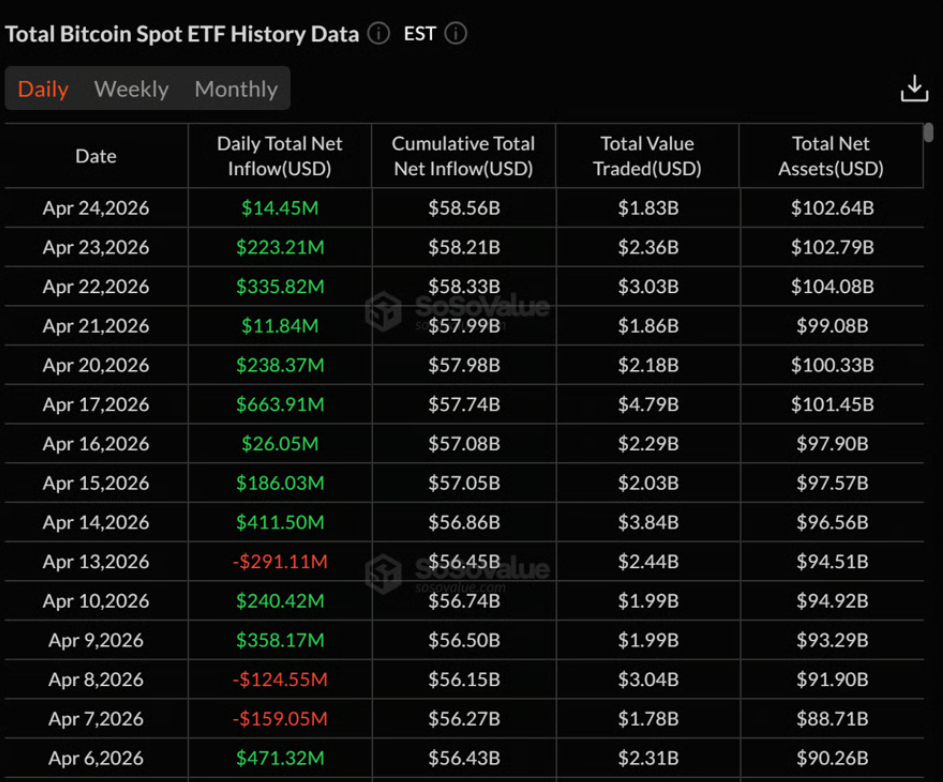This screenshot has height=782, width=943.
Task: Click the Total Value Traded header
Action: (647, 156)
